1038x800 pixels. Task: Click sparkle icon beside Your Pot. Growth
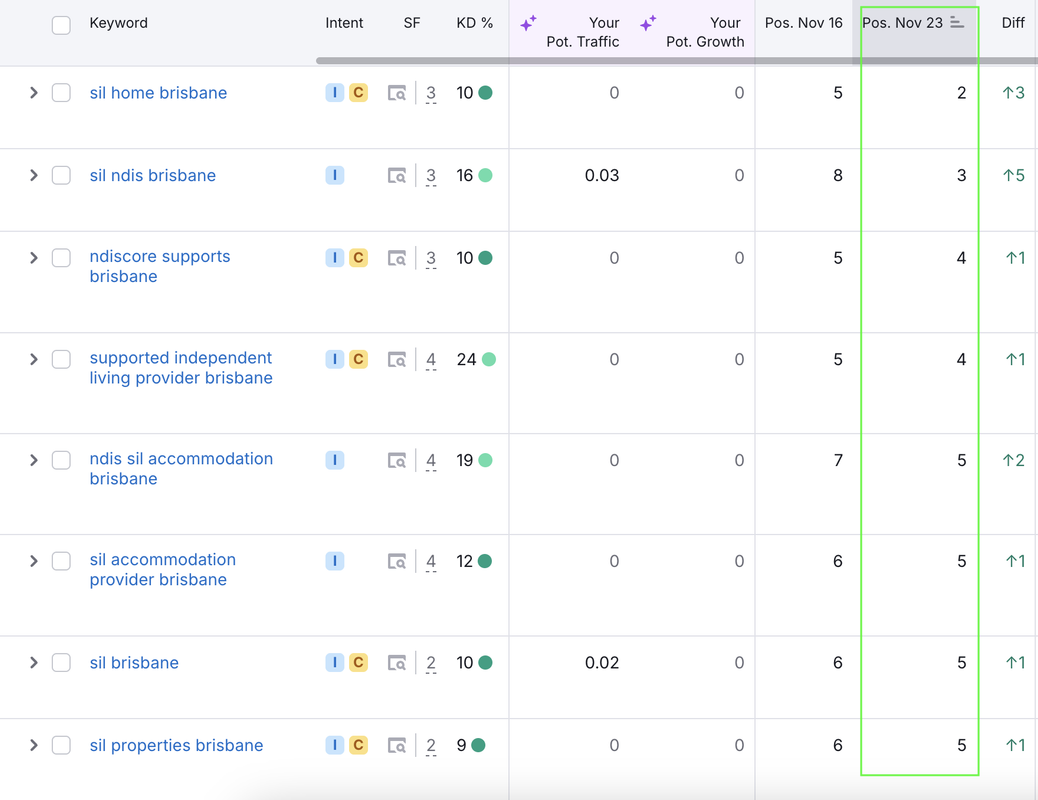click(648, 24)
